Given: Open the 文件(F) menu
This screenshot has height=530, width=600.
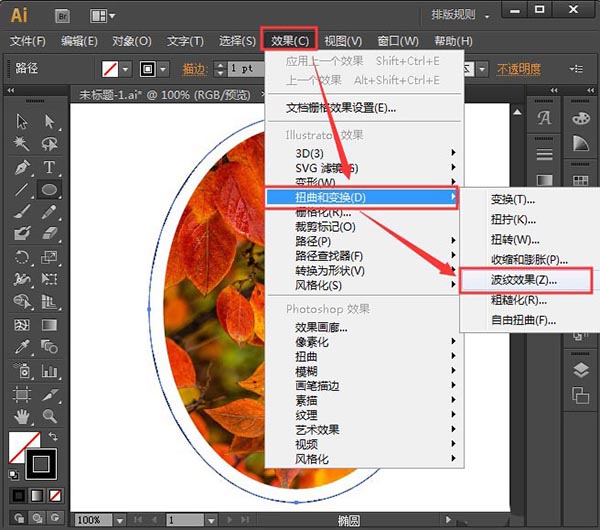Looking at the screenshot, I should 28,41.
